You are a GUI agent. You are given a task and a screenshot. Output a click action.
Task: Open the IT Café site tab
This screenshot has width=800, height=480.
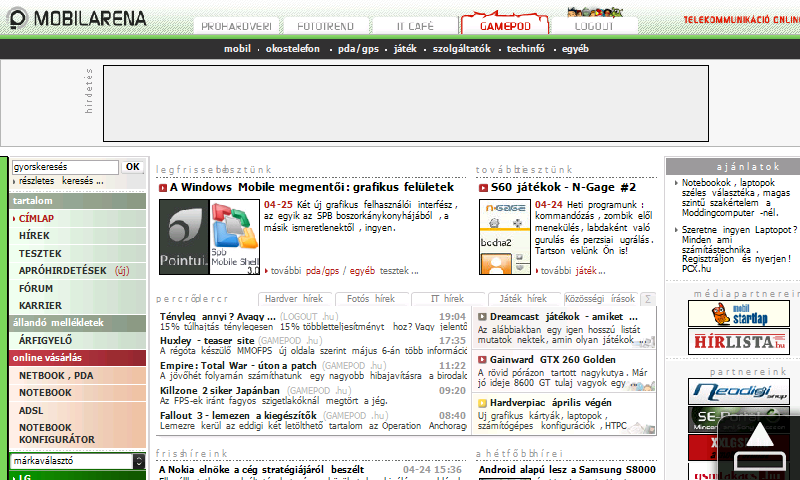pos(415,26)
